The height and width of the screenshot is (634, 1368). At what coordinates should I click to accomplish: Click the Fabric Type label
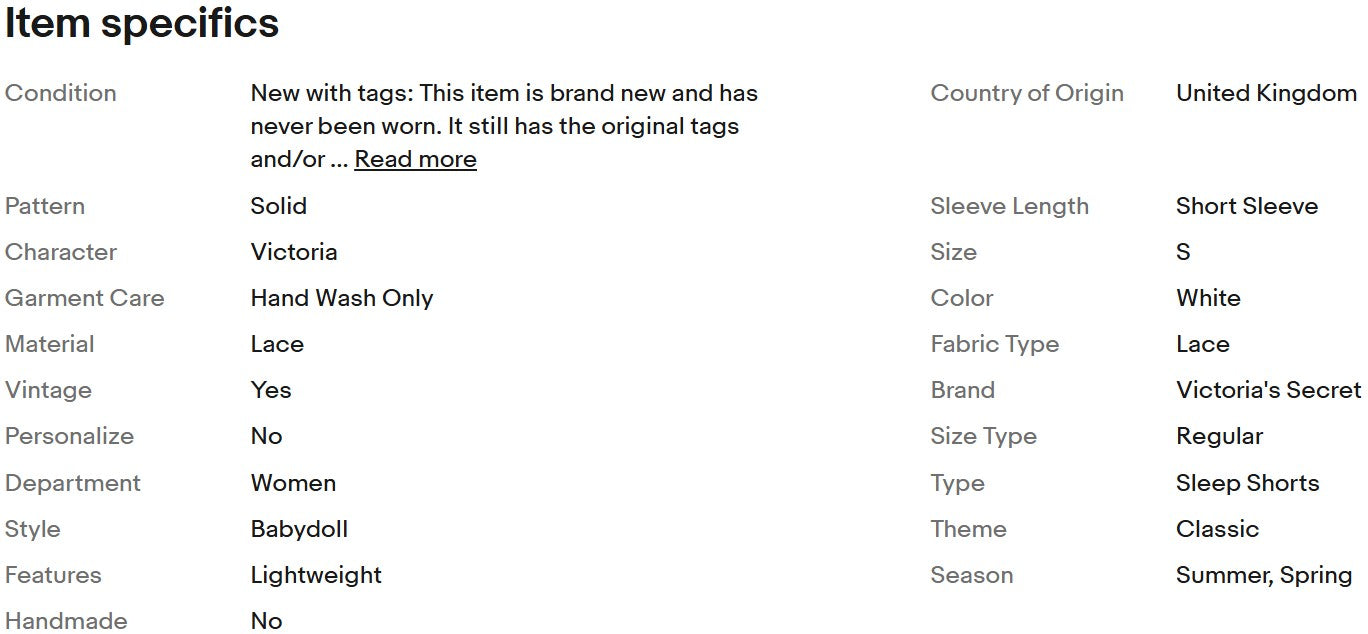point(994,344)
